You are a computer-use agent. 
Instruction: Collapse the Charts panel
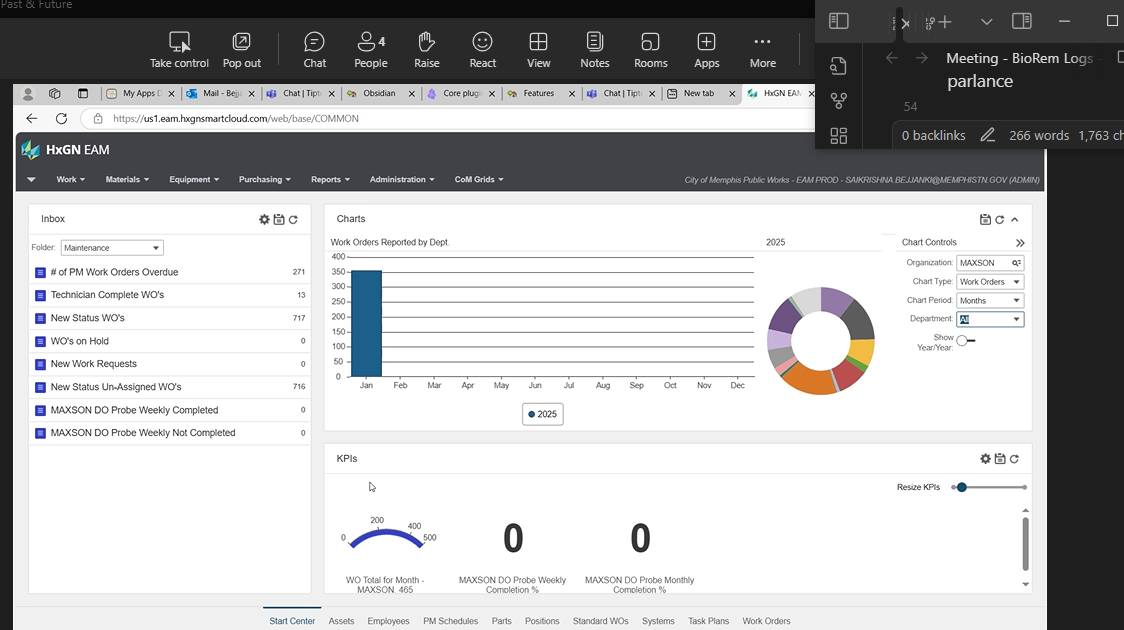(1014, 219)
